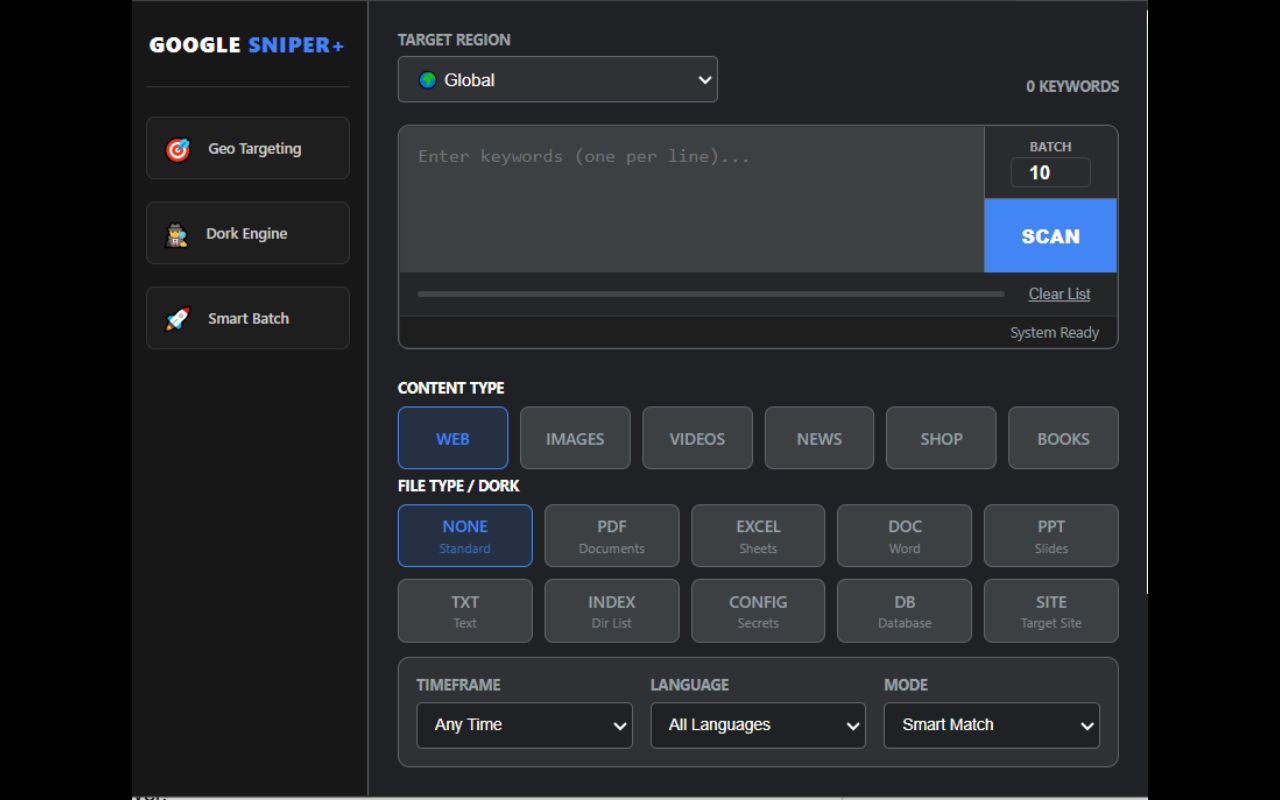Click the LANGUAGE label

(690, 685)
